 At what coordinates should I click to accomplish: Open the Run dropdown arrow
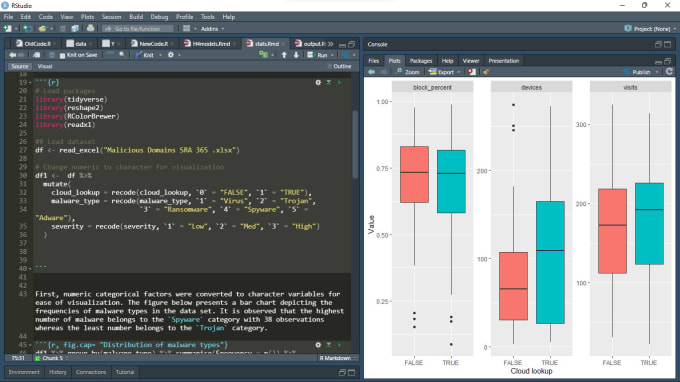point(332,55)
